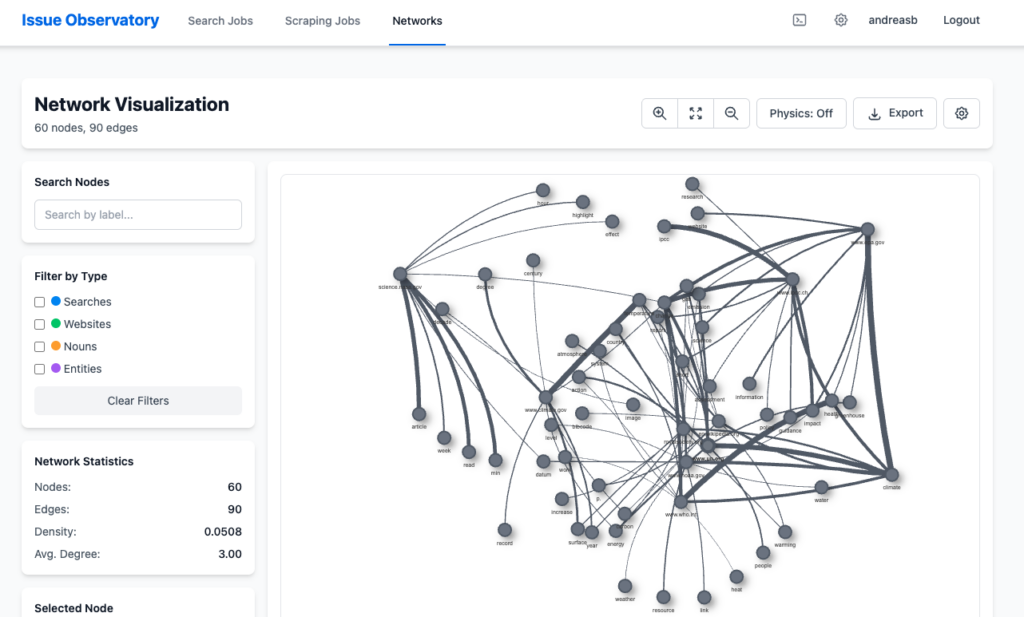Open the navbar settings gear icon

[x=841, y=20]
